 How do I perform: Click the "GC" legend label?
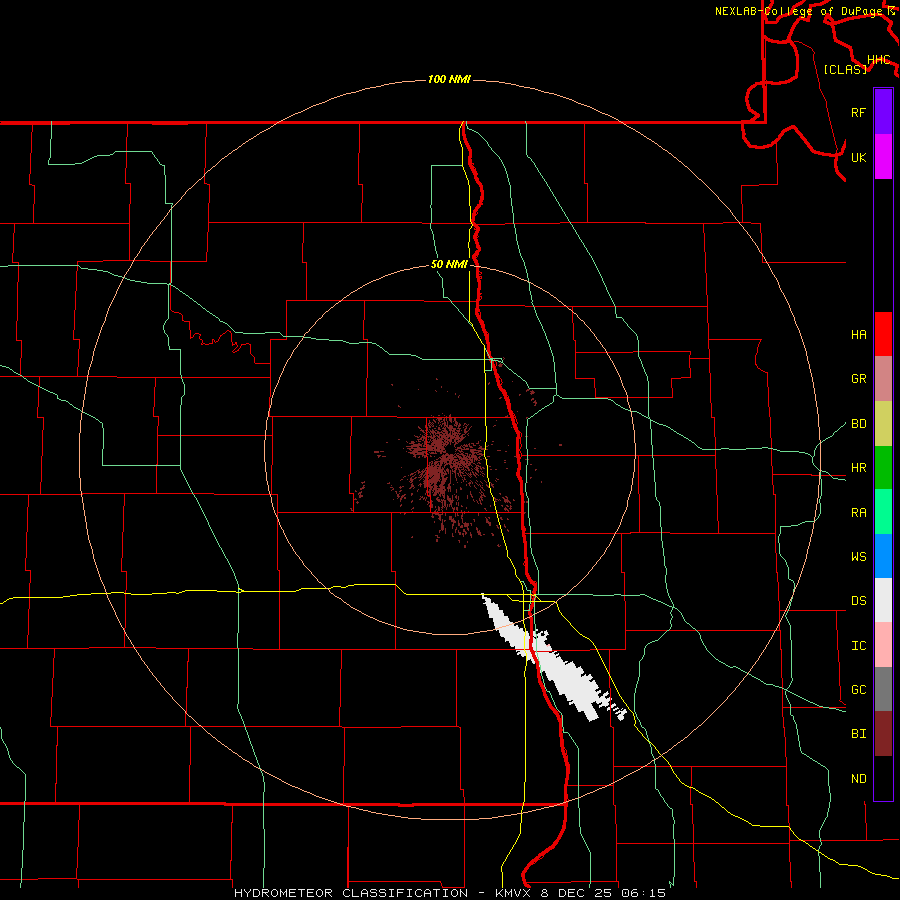(x=858, y=690)
